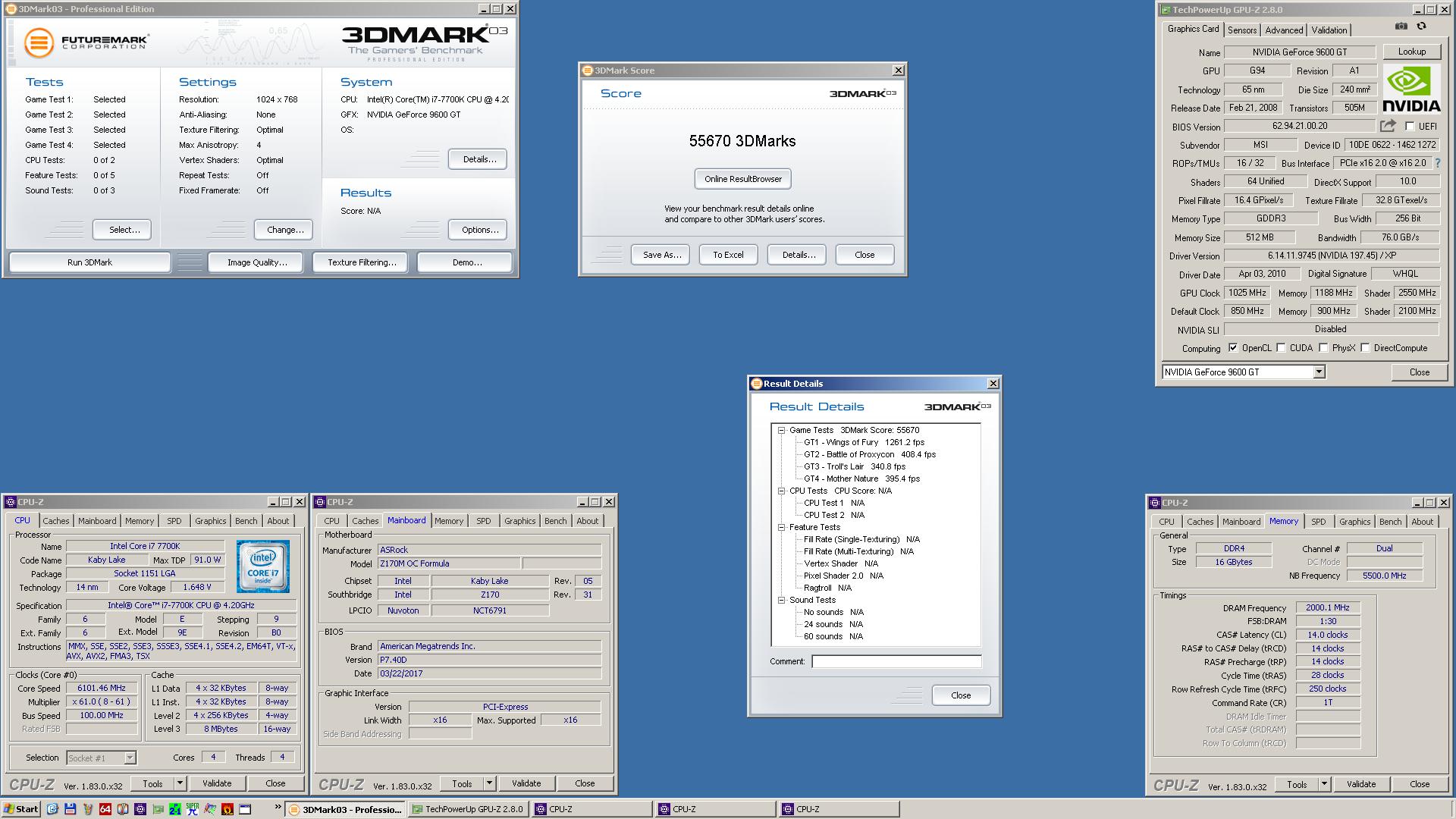Screen dimensions: 1456x819
Task: Switch to the Sensors tab in GPU-Z
Action: click(x=1242, y=30)
